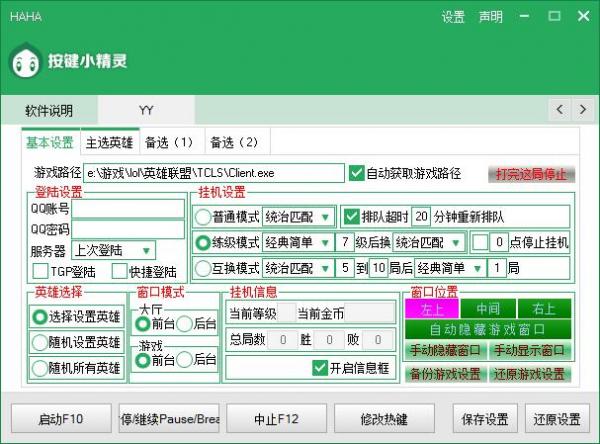Click the 游戏路径 input field
The image size is (600, 444).
[214, 173]
